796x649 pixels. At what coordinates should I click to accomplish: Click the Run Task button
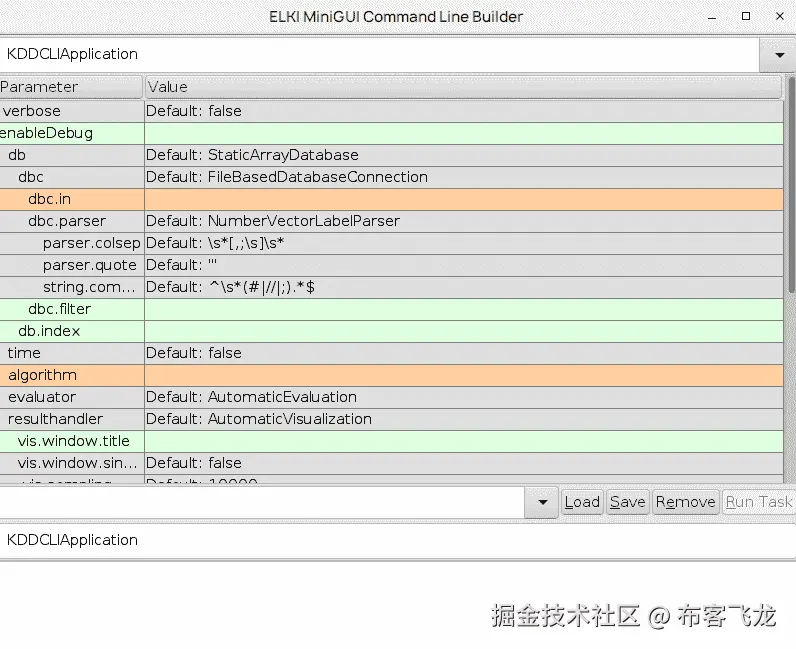pyautogui.click(x=758, y=502)
